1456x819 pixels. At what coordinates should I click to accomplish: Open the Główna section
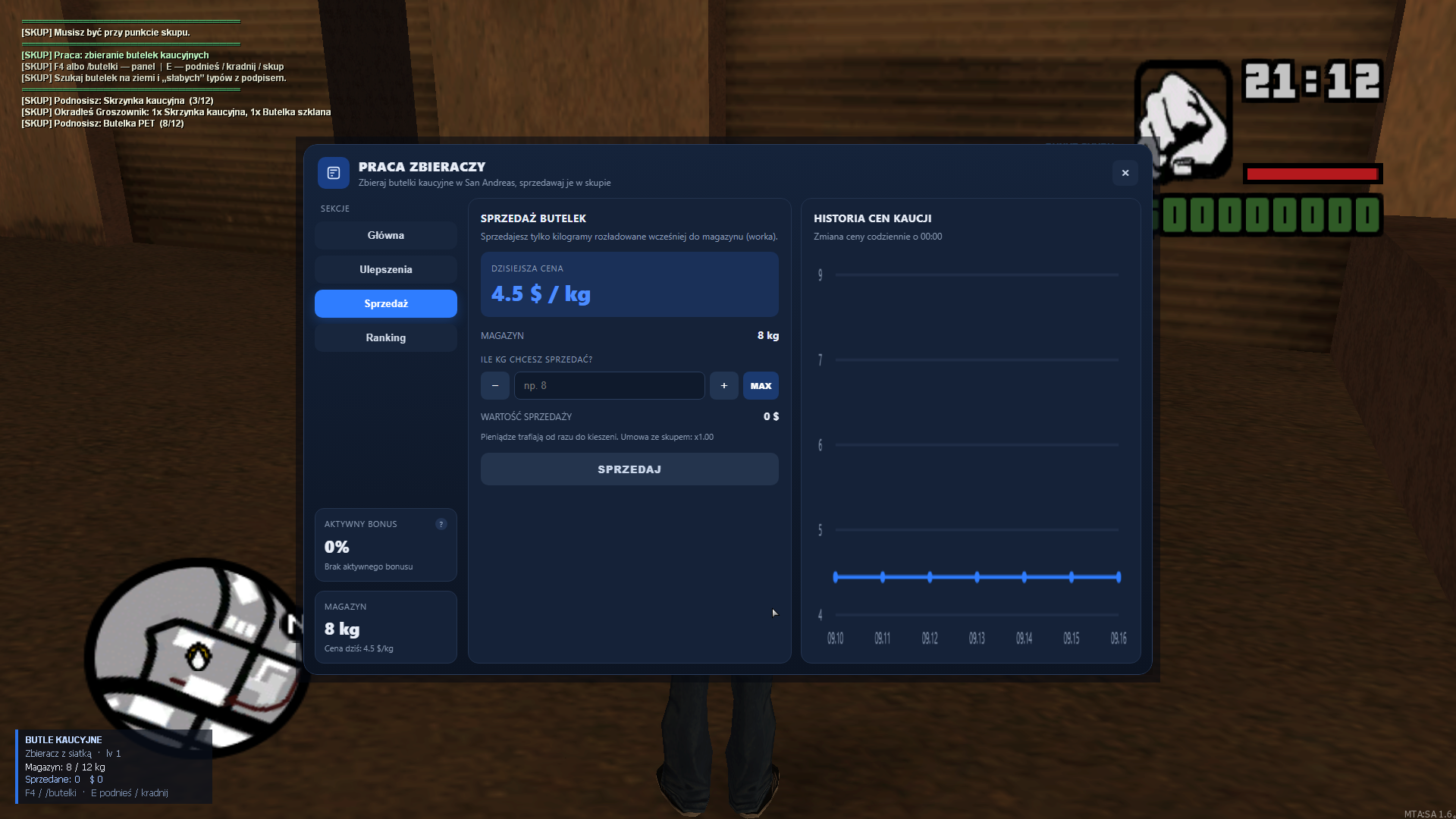tap(385, 235)
